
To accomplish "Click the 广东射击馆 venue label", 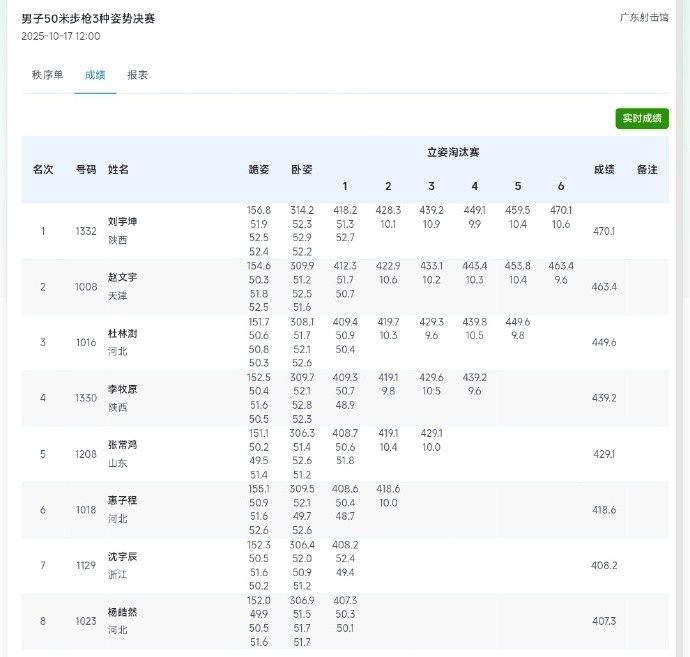I will [x=644, y=17].
